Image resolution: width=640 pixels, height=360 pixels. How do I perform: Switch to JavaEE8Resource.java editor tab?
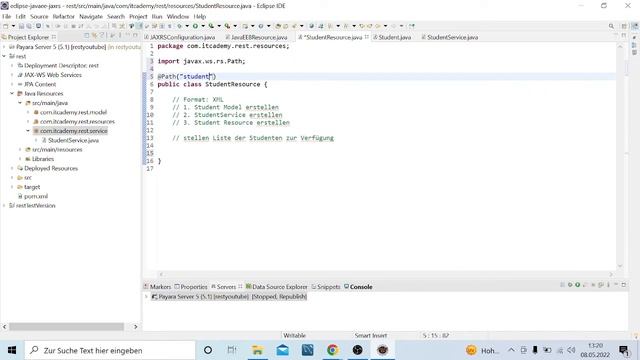tap(256, 37)
